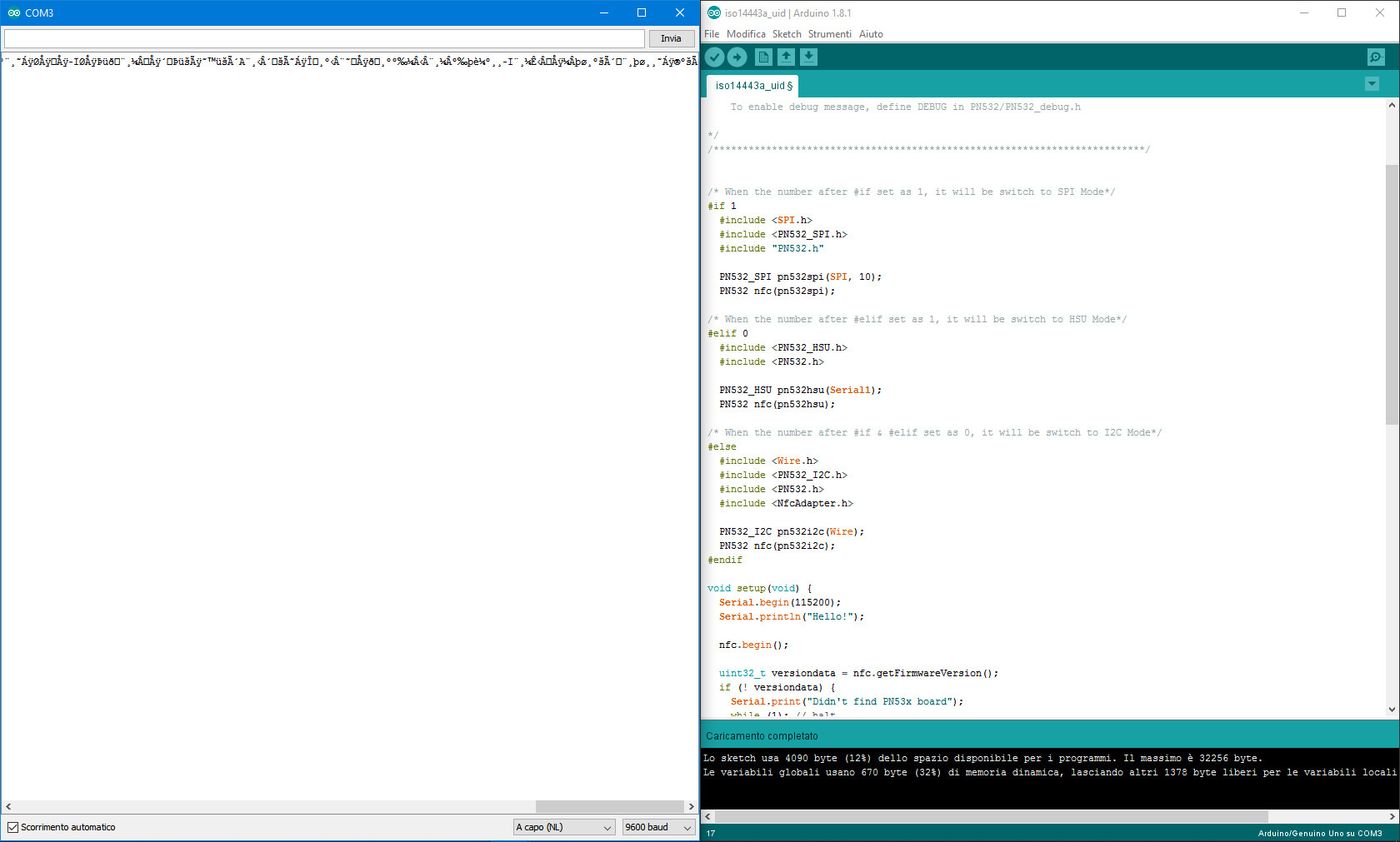
Task: Expand the tab options dropdown arrow
Action: 1372,84
